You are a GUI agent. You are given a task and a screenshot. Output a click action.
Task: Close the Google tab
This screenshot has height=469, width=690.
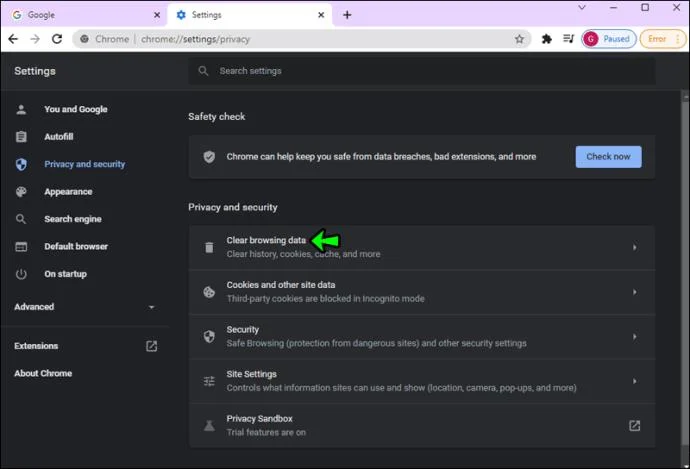point(157,15)
